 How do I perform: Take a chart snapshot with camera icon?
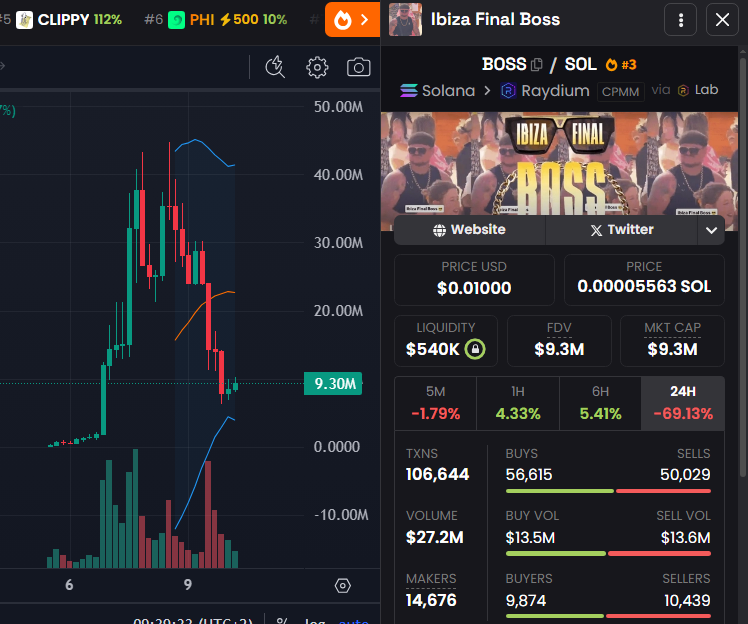pos(358,67)
